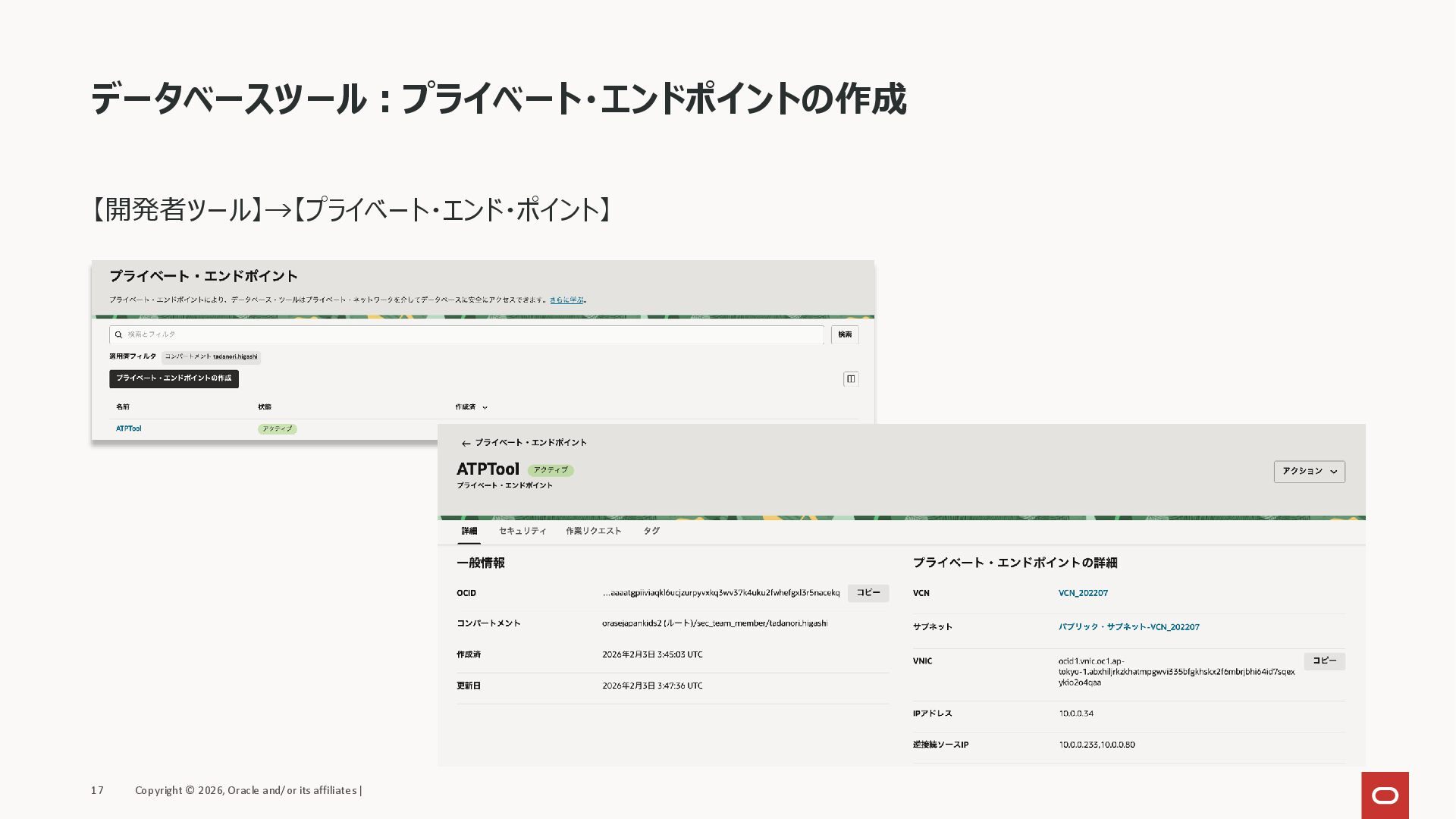The width and height of the screenshot is (1456, 819).
Task: Click the green アクティブ badge beside ATPTool title
Action: [551, 470]
